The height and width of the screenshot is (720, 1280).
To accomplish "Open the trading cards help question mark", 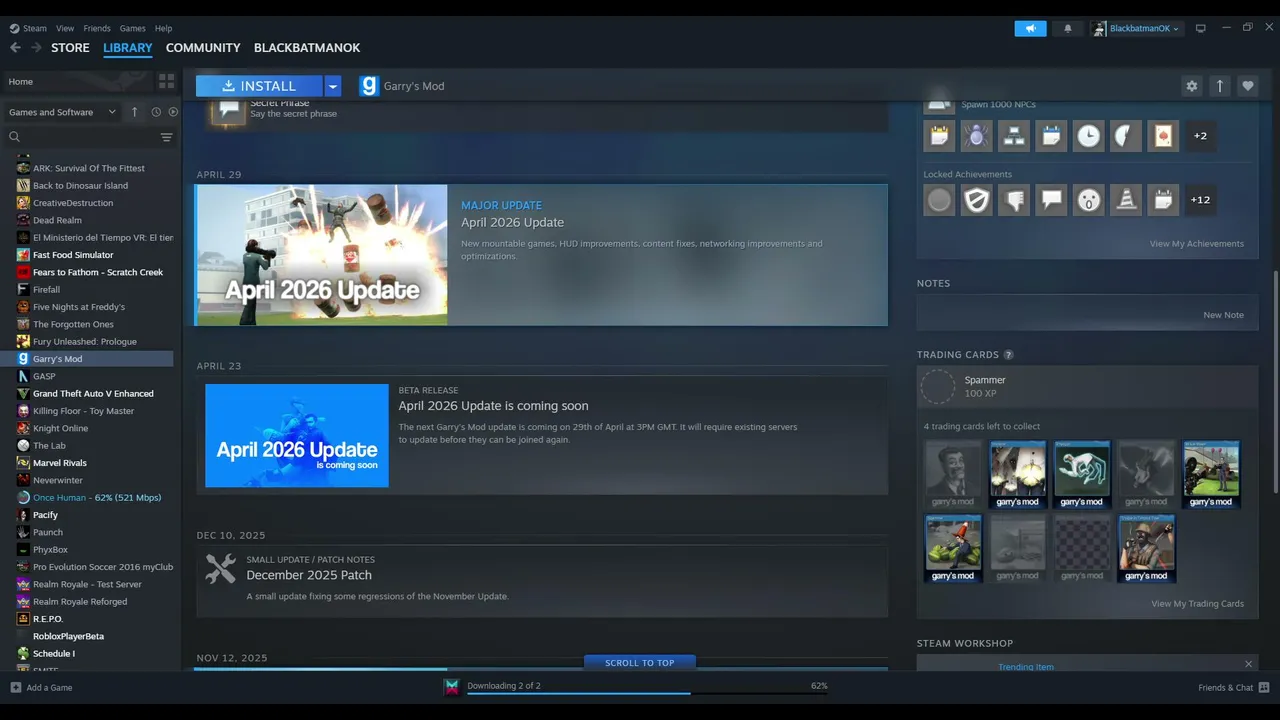I will coord(1008,355).
